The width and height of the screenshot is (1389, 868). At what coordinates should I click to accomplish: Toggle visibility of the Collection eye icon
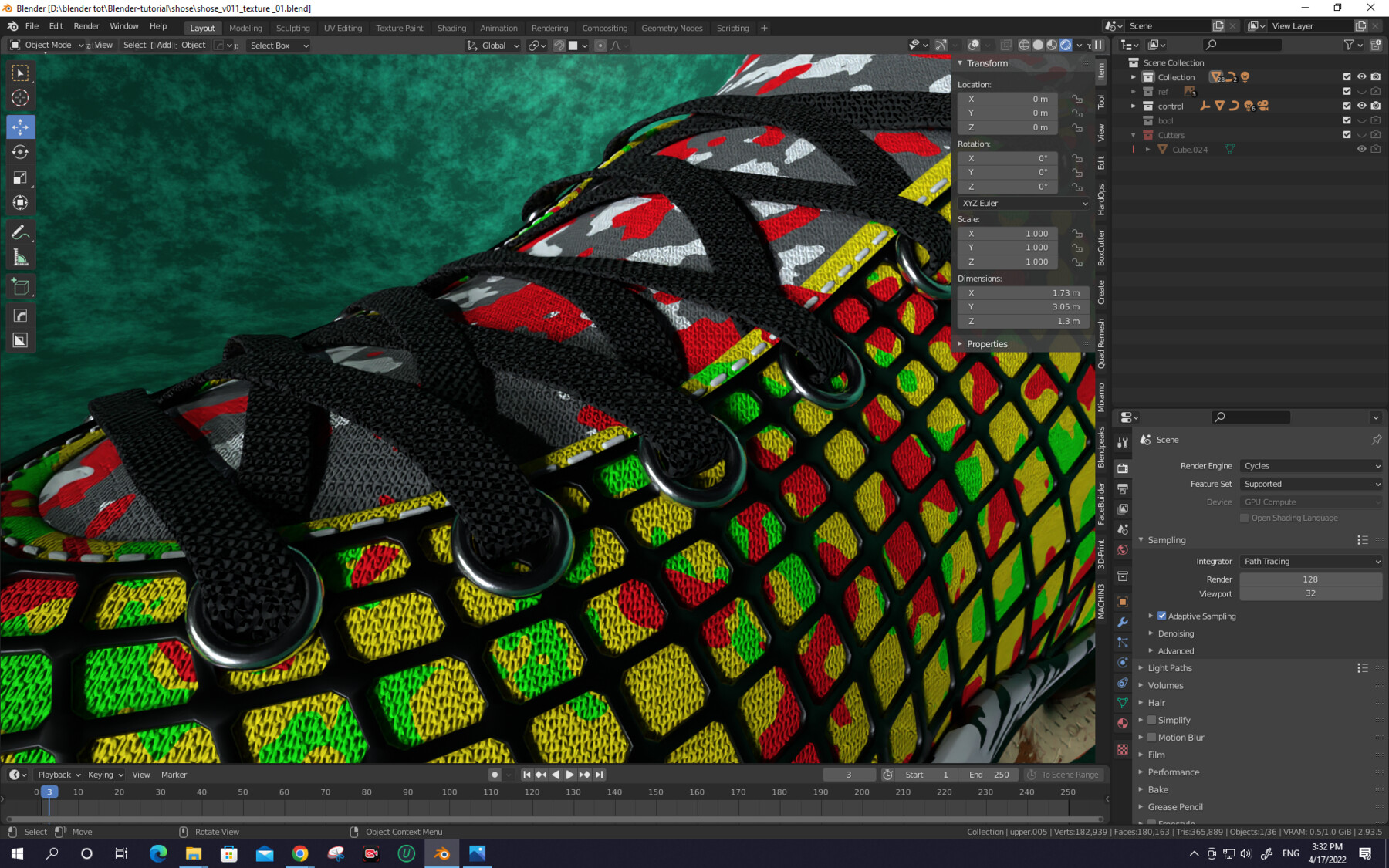coord(1361,76)
